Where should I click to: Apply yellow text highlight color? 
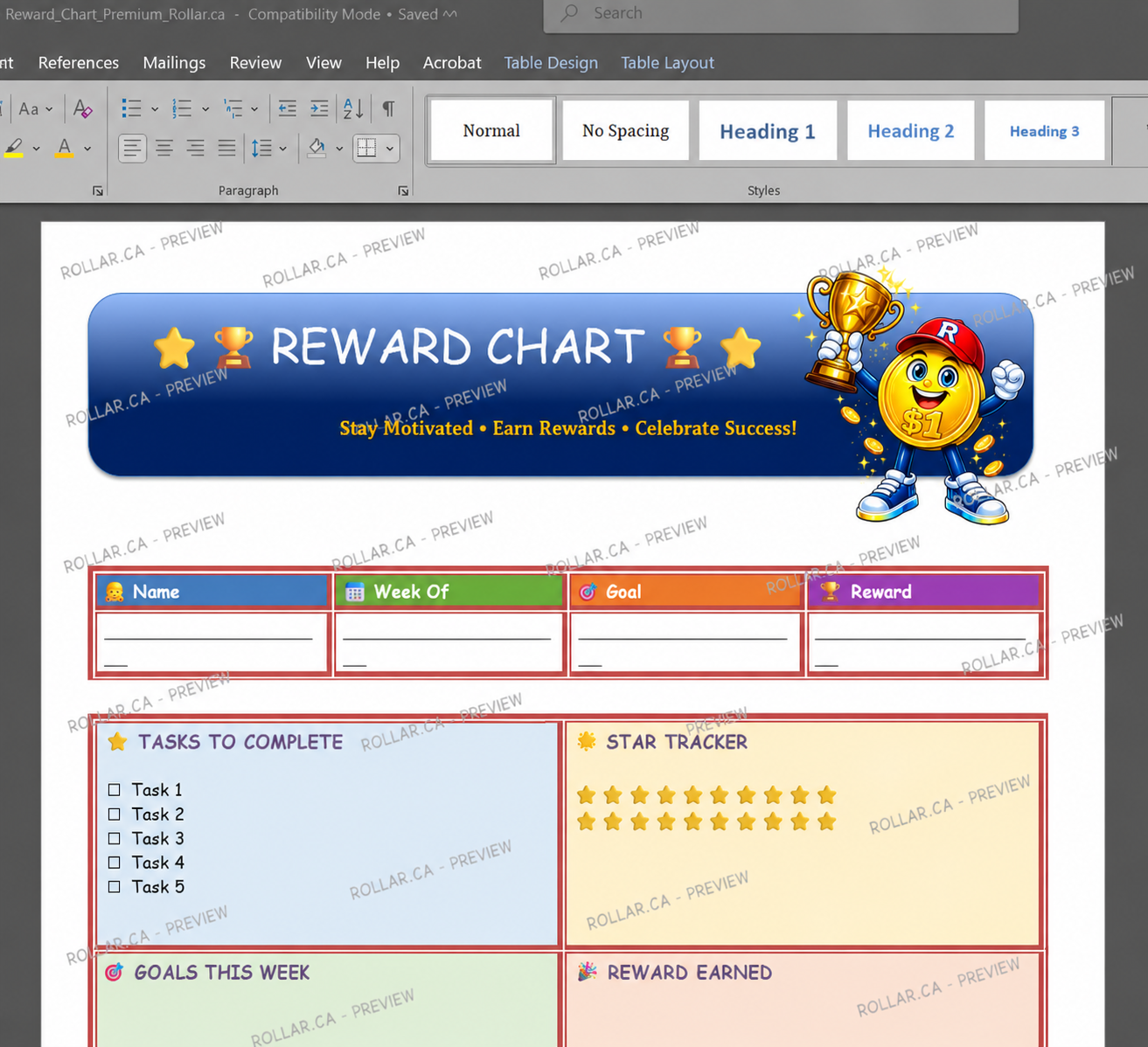point(14,148)
